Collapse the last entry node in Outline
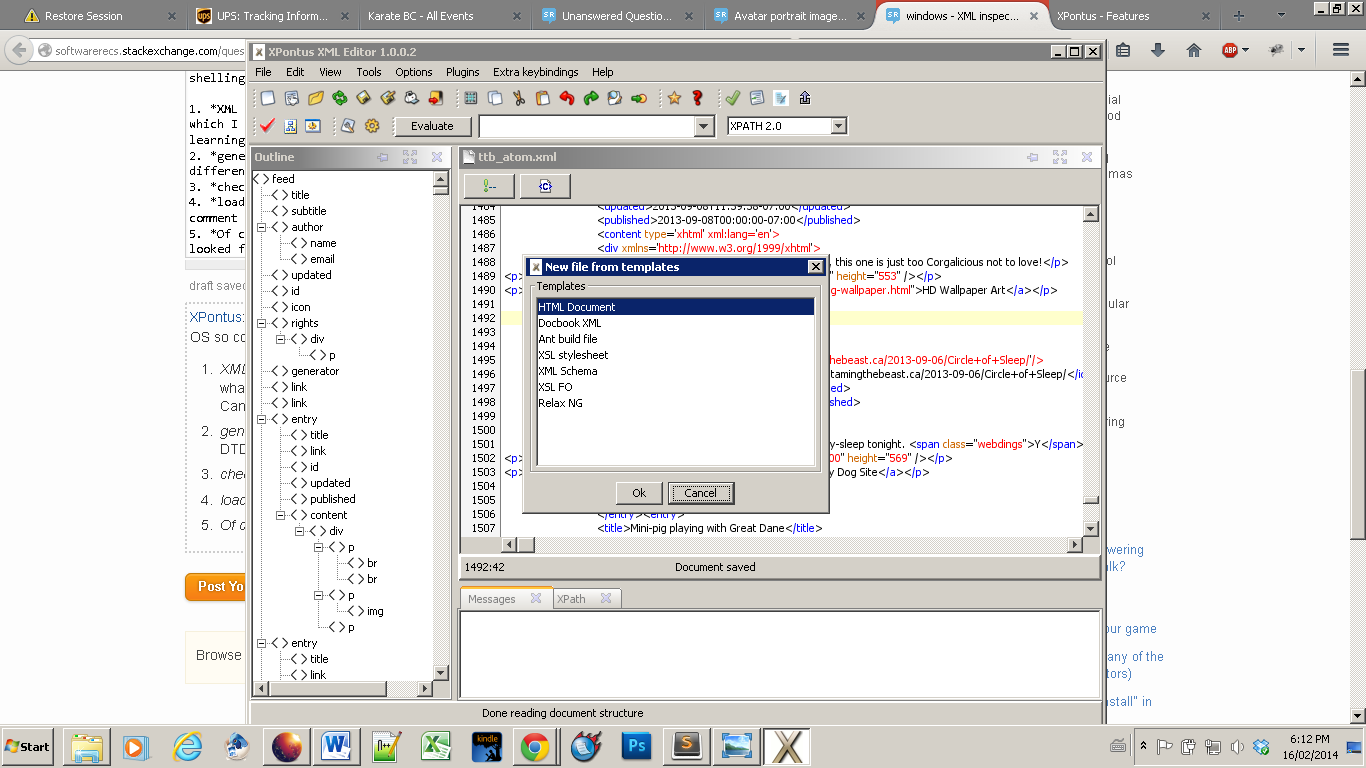1366x768 pixels. (x=261, y=643)
